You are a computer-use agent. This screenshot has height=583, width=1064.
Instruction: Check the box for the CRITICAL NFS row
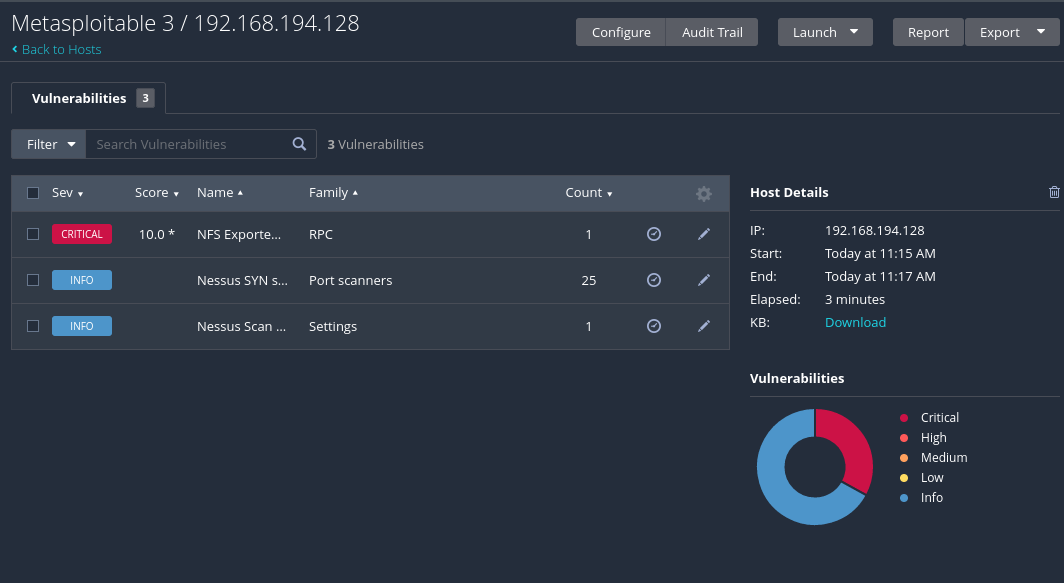tap(33, 234)
